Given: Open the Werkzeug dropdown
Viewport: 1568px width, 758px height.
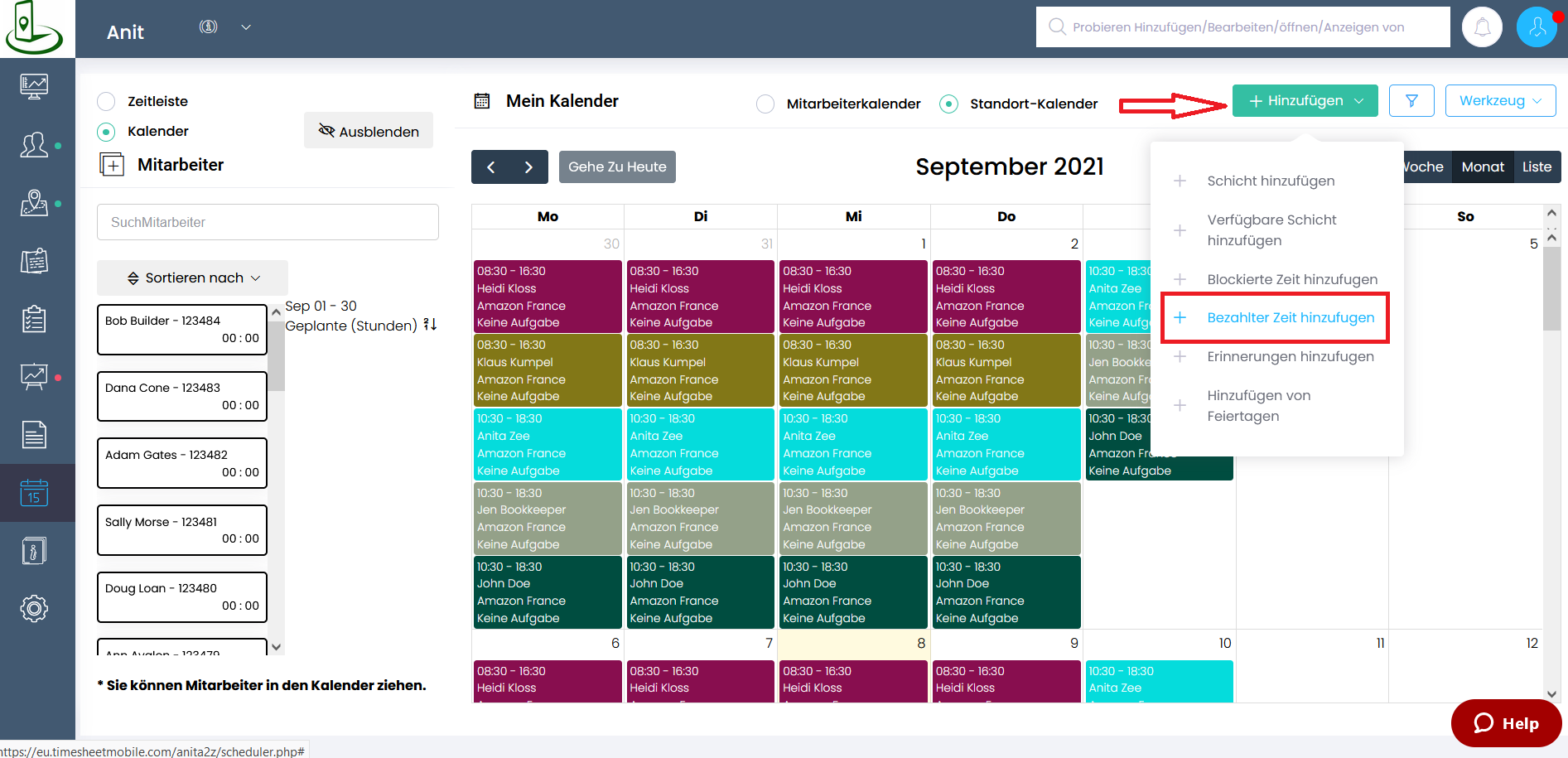Looking at the screenshot, I should 1500,101.
